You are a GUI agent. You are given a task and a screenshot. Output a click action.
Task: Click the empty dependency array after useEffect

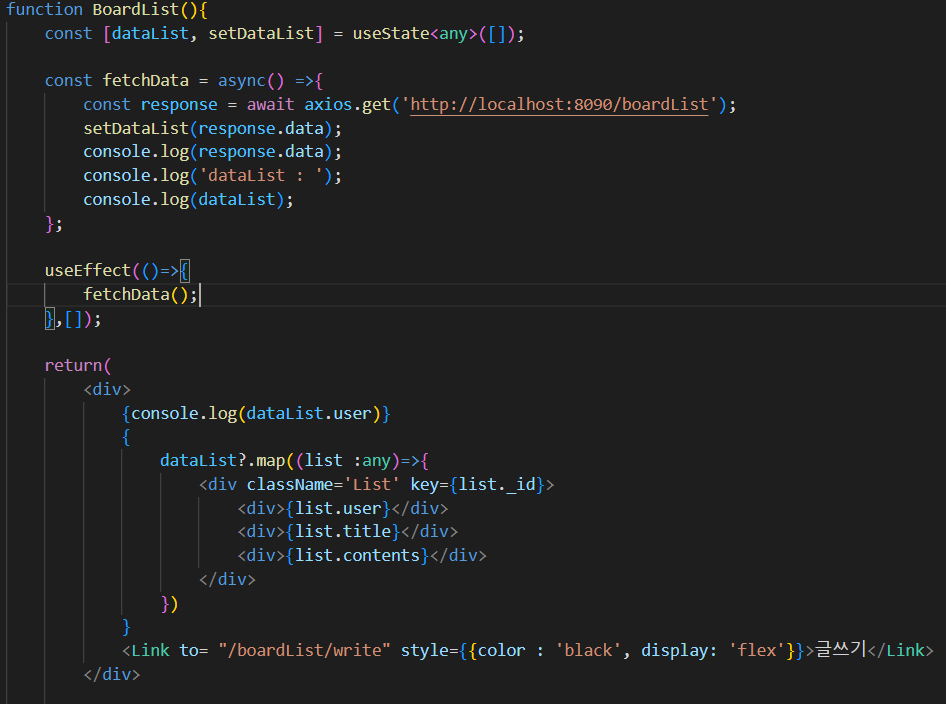click(x=73, y=319)
